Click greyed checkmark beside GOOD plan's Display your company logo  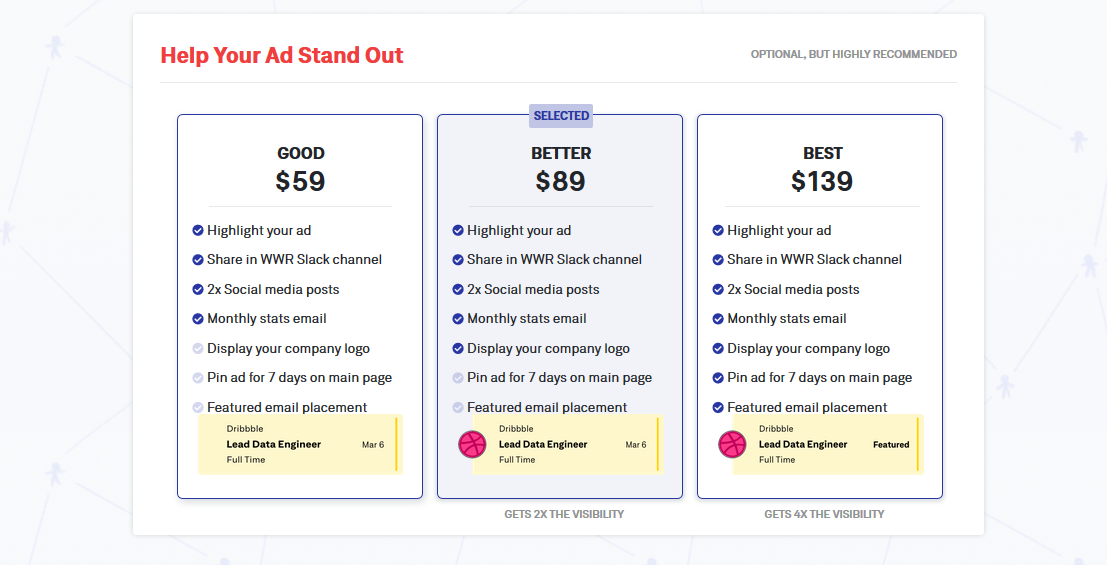click(x=198, y=349)
